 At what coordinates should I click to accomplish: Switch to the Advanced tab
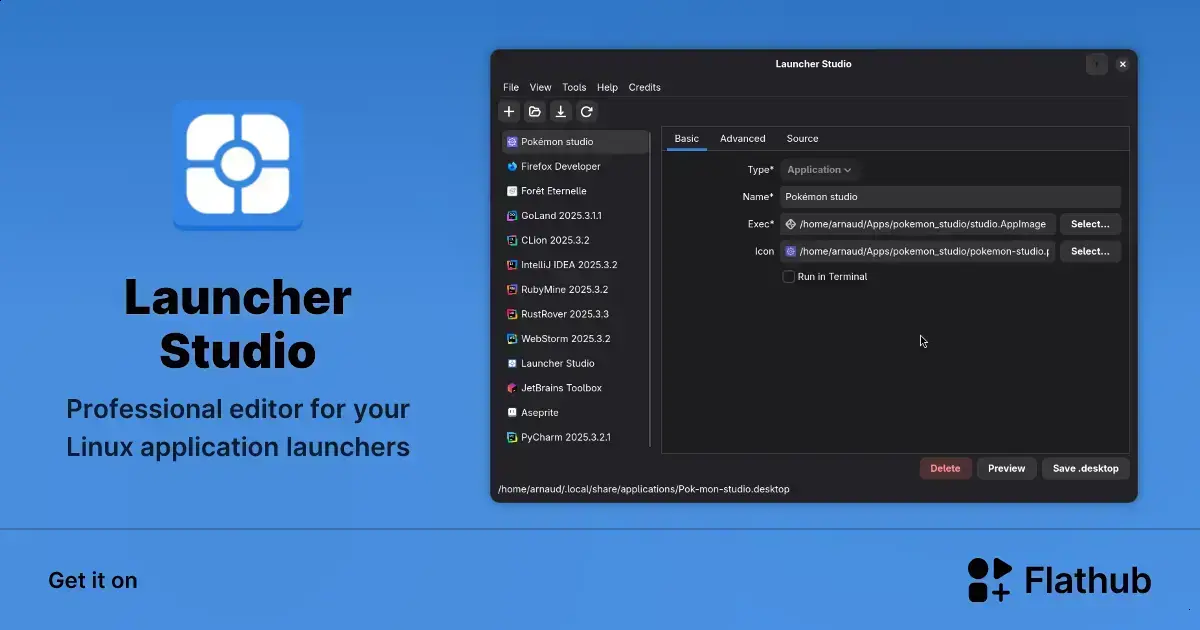pos(743,139)
